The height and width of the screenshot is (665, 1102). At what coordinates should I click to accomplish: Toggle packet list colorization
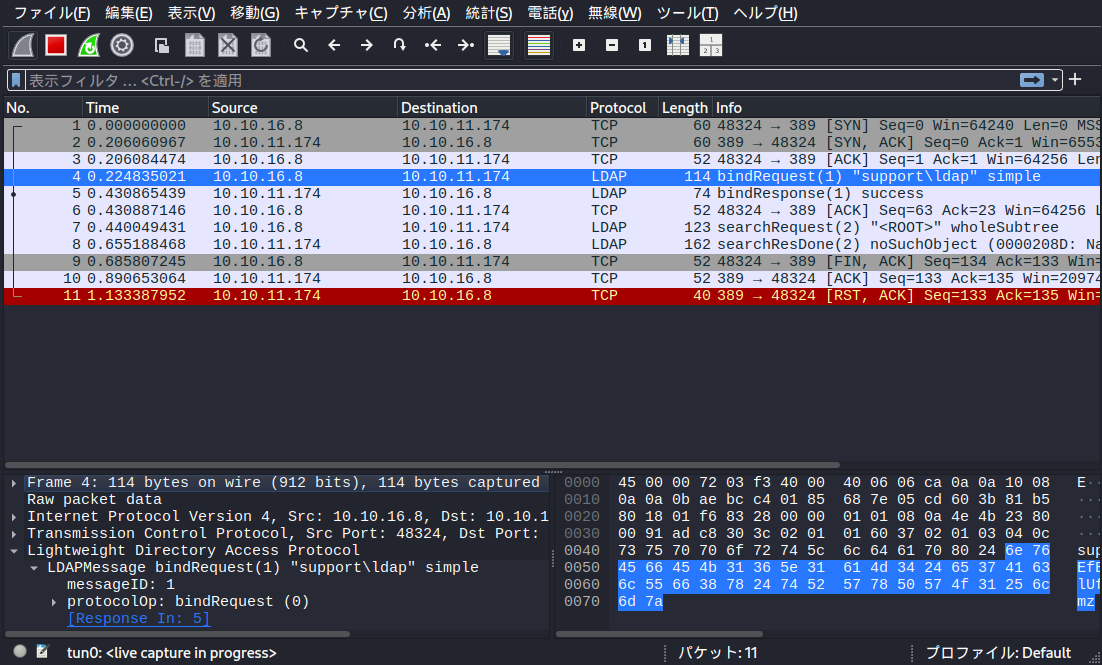coord(539,45)
